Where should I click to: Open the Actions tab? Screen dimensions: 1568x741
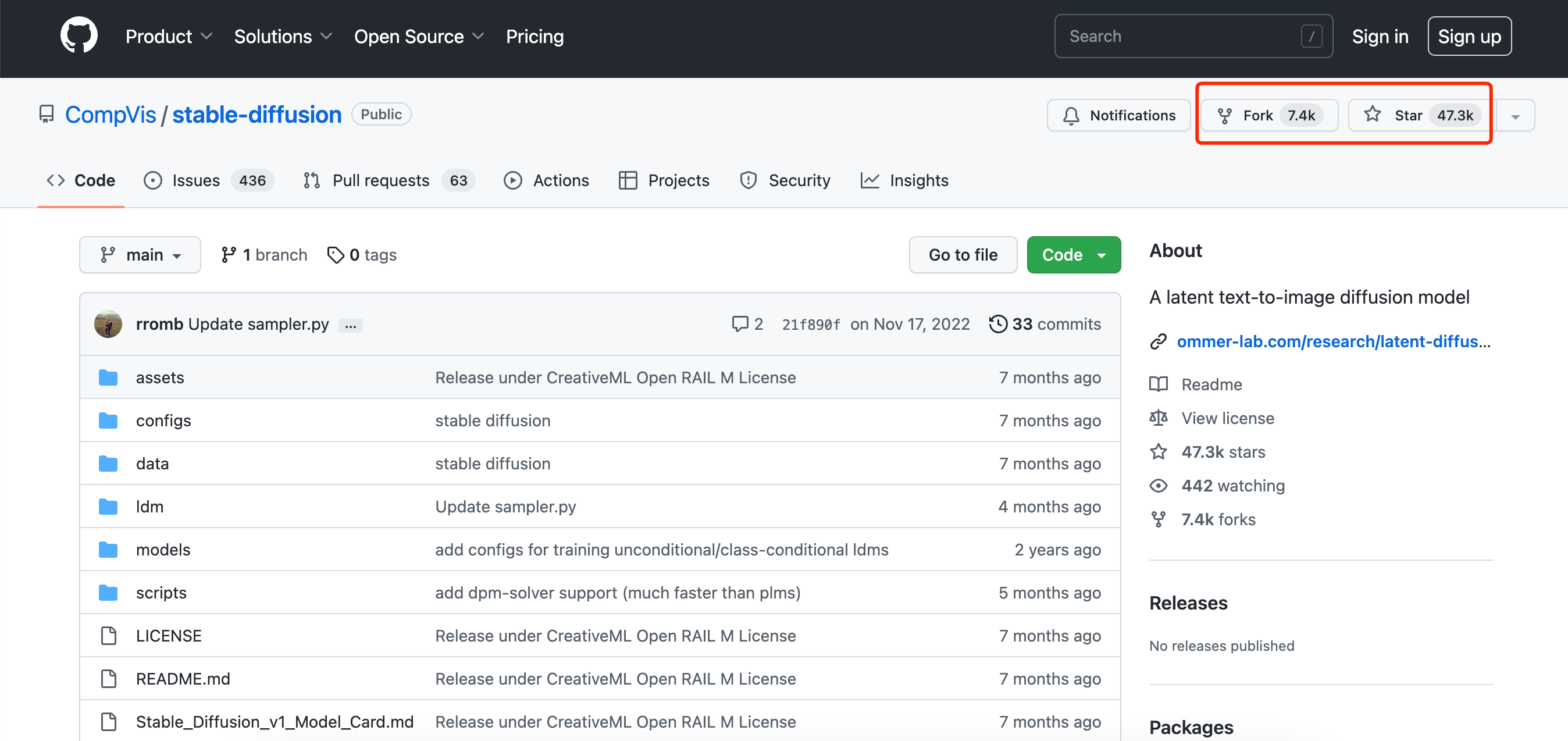546,180
